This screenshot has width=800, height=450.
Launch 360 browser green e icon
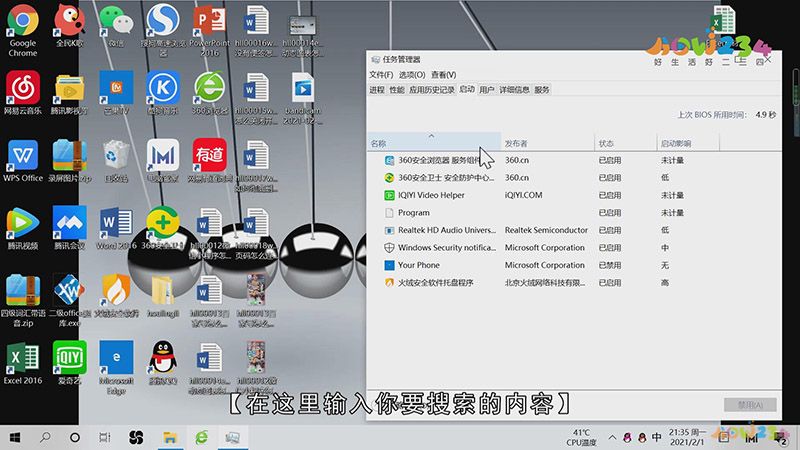coord(210,93)
